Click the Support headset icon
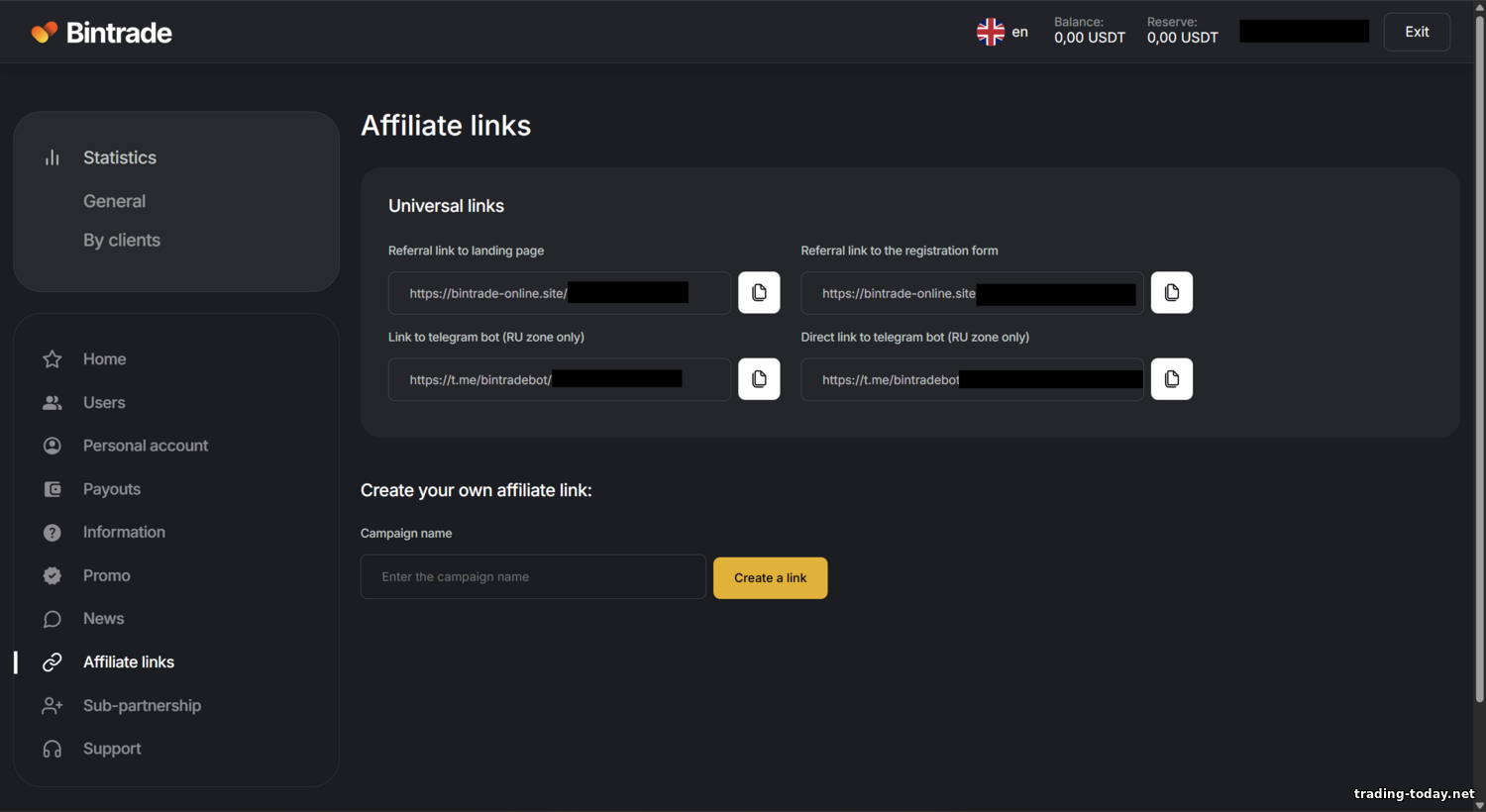Viewport: 1486px width, 812px height. point(53,750)
